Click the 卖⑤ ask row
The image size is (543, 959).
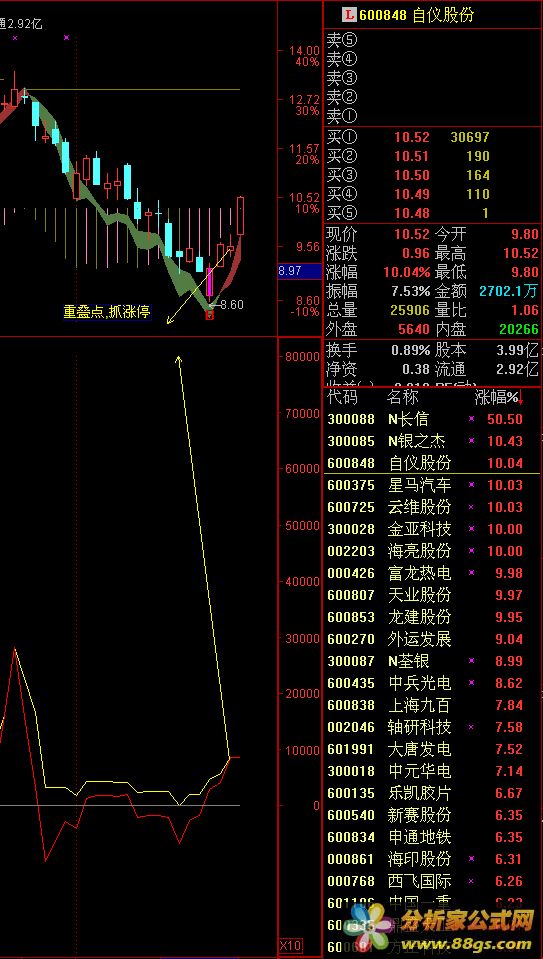432,40
